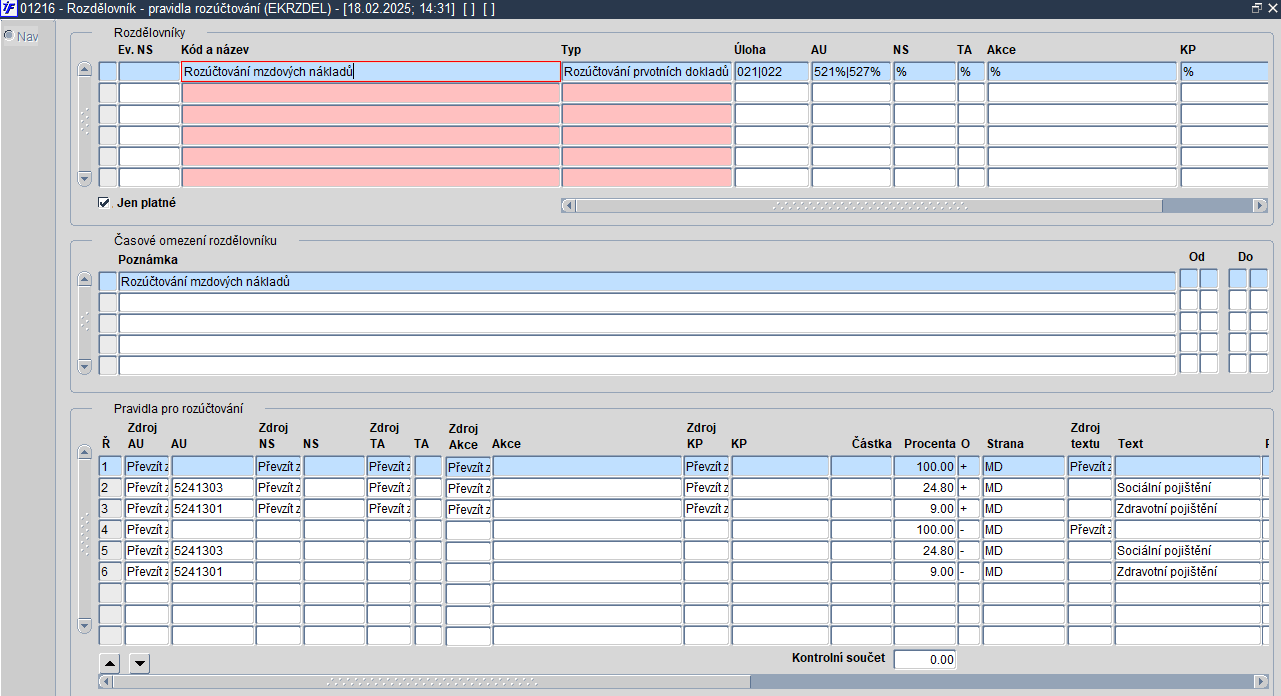Open Zdroj KP dropdown in rule row 2
Viewport: 1281px width, 696px height.
[706, 487]
